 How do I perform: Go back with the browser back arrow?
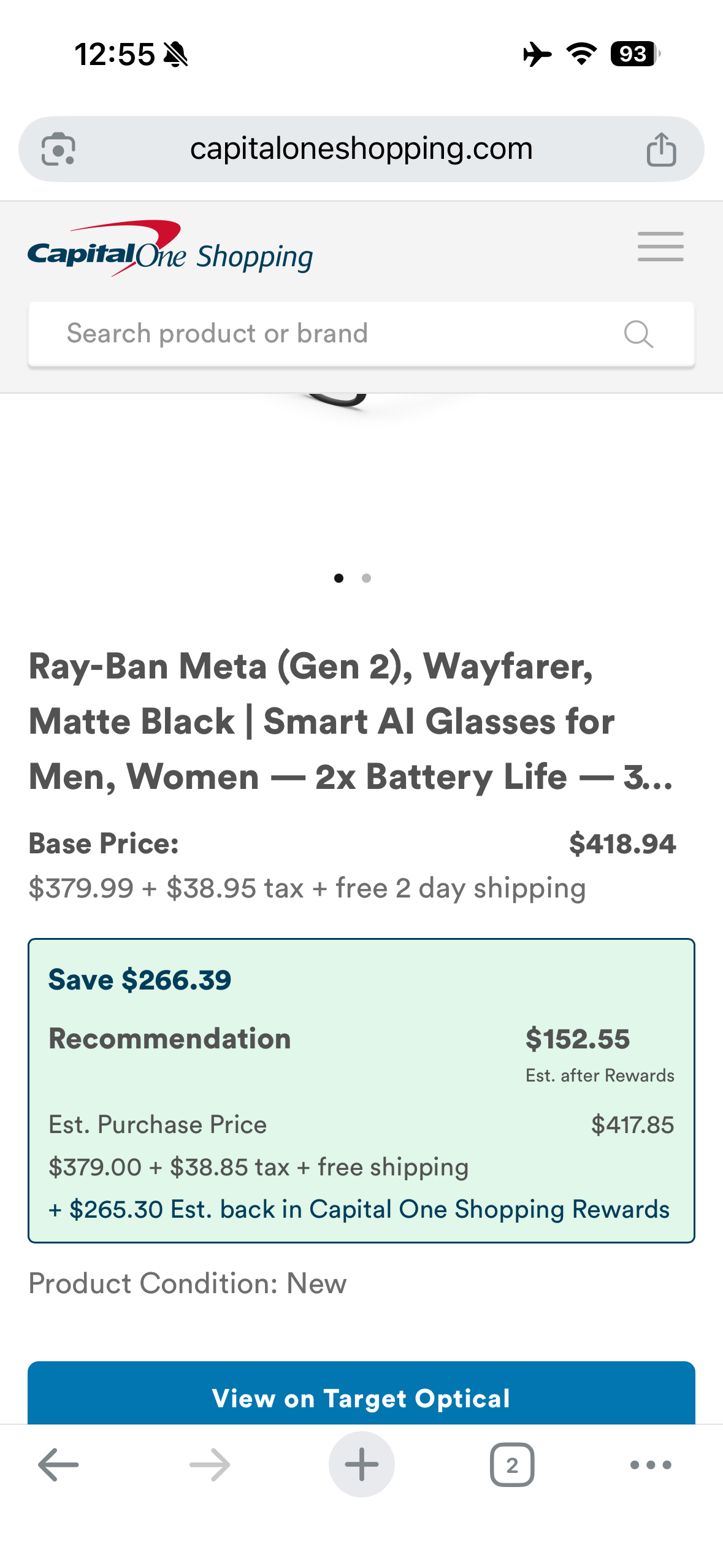[x=58, y=1465]
